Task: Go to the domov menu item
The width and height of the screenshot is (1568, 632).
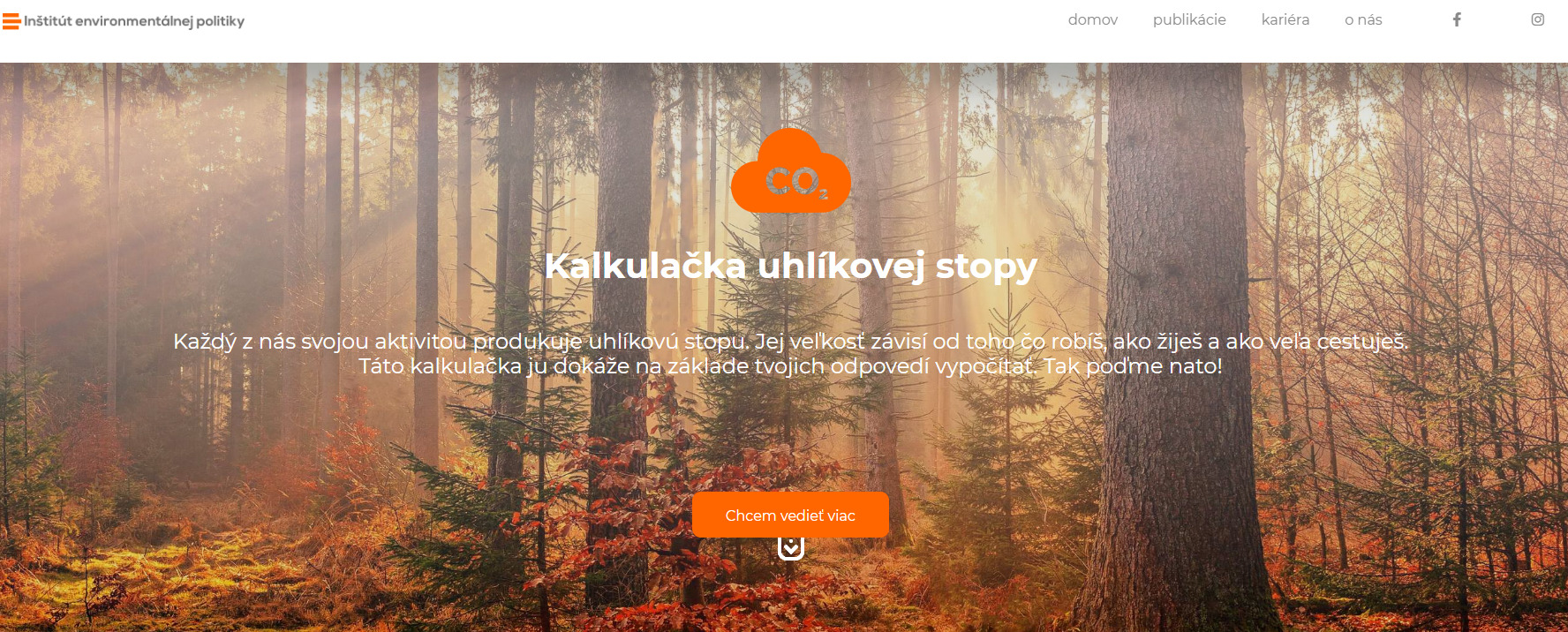Action: pyautogui.click(x=1093, y=19)
